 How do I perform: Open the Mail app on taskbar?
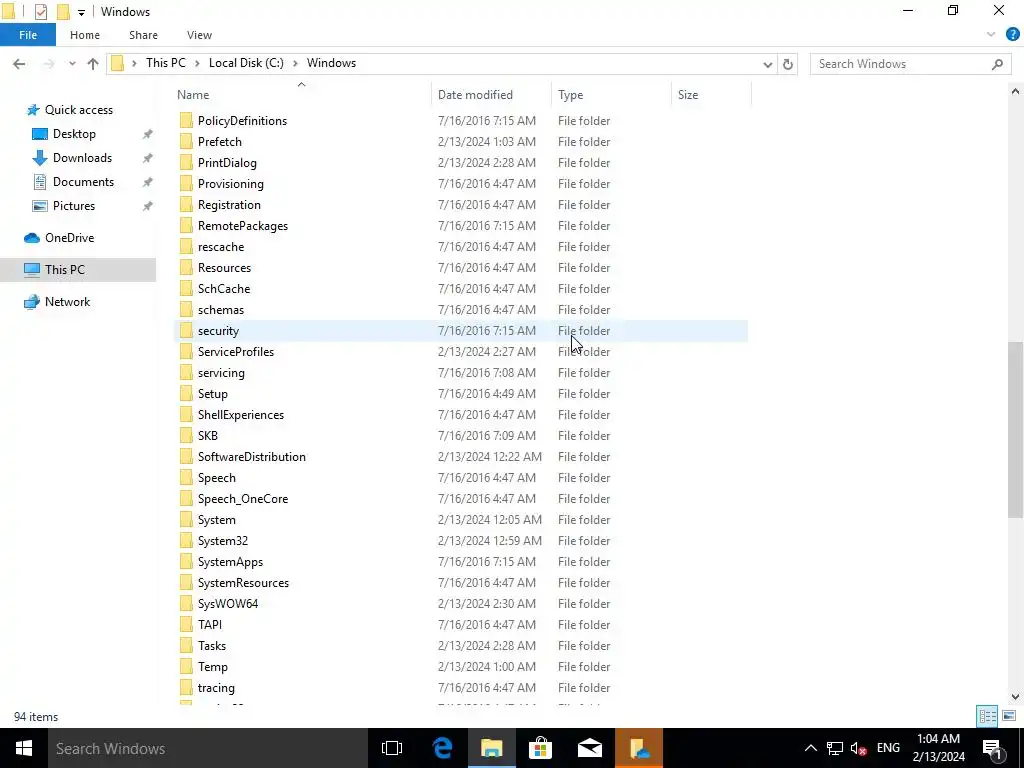point(590,748)
